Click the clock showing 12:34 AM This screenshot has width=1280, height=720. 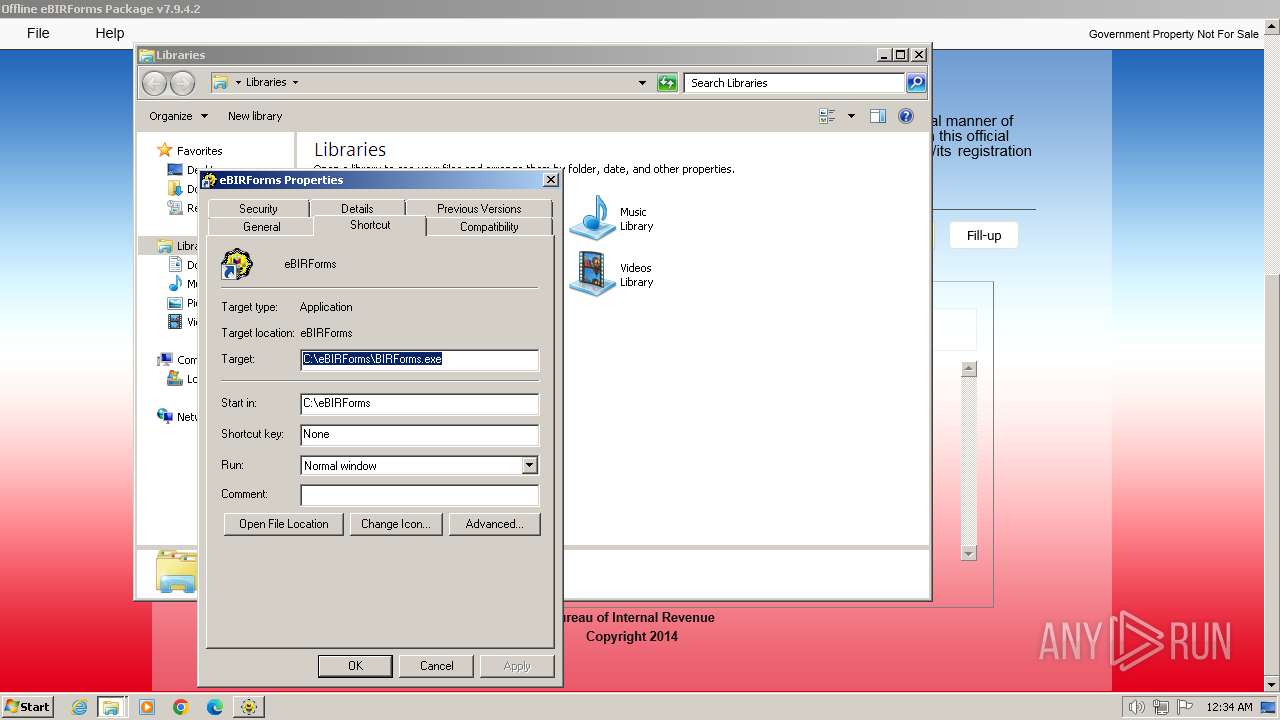tap(1229, 707)
